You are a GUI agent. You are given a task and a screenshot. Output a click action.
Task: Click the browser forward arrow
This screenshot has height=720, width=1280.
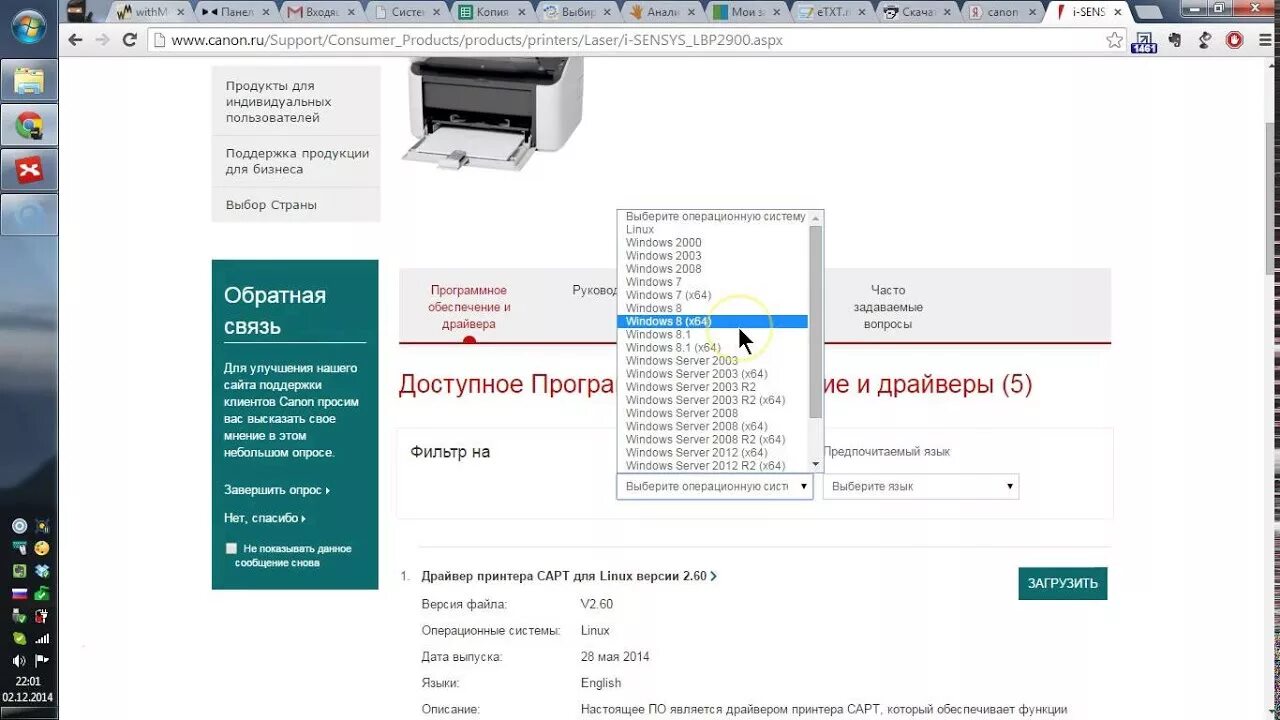click(x=102, y=40)
